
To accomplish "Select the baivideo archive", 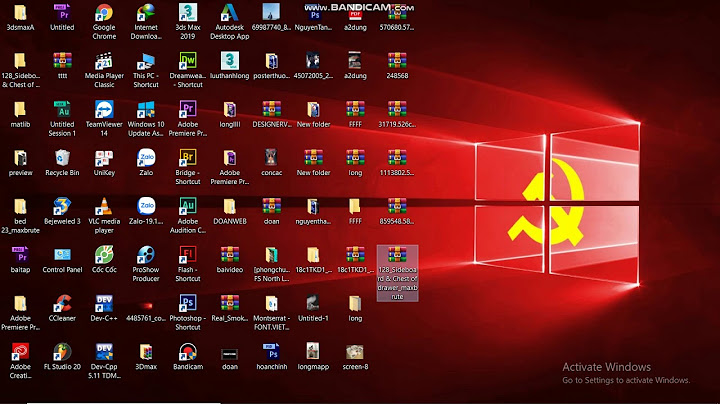I will point(230,255).
